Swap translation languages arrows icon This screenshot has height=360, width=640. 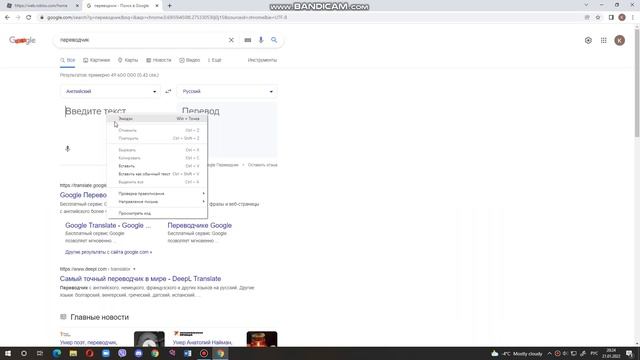pyautogui.click(x=168, y=91)
